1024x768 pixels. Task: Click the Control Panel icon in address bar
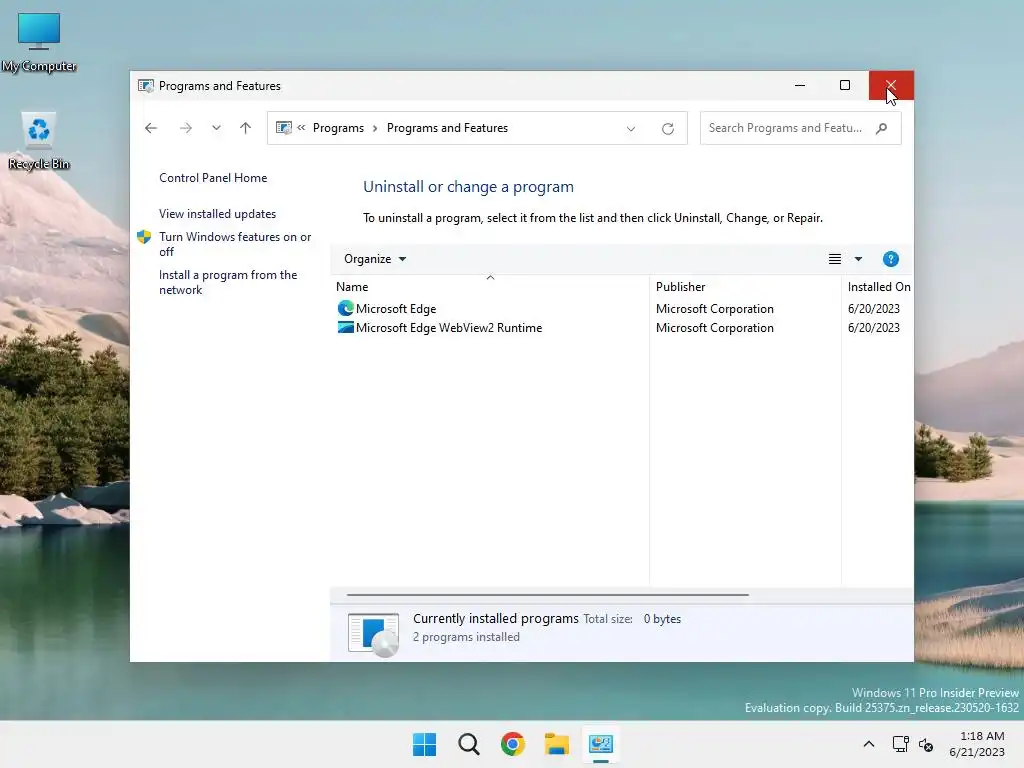click(283, 128)
